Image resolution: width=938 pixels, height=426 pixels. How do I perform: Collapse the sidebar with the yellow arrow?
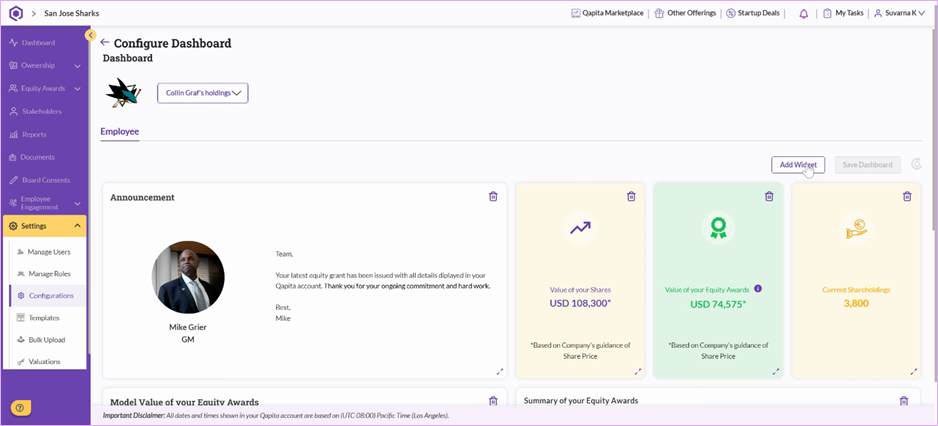tap(91, 35)
